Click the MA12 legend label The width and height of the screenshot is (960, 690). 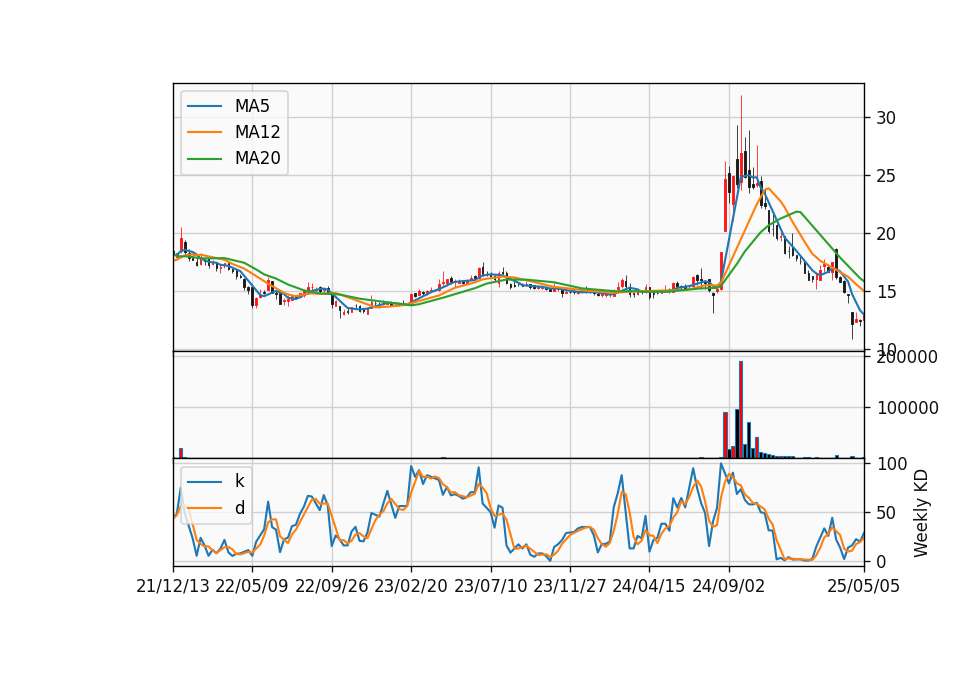pyautogui.click(x=258, y=132)
